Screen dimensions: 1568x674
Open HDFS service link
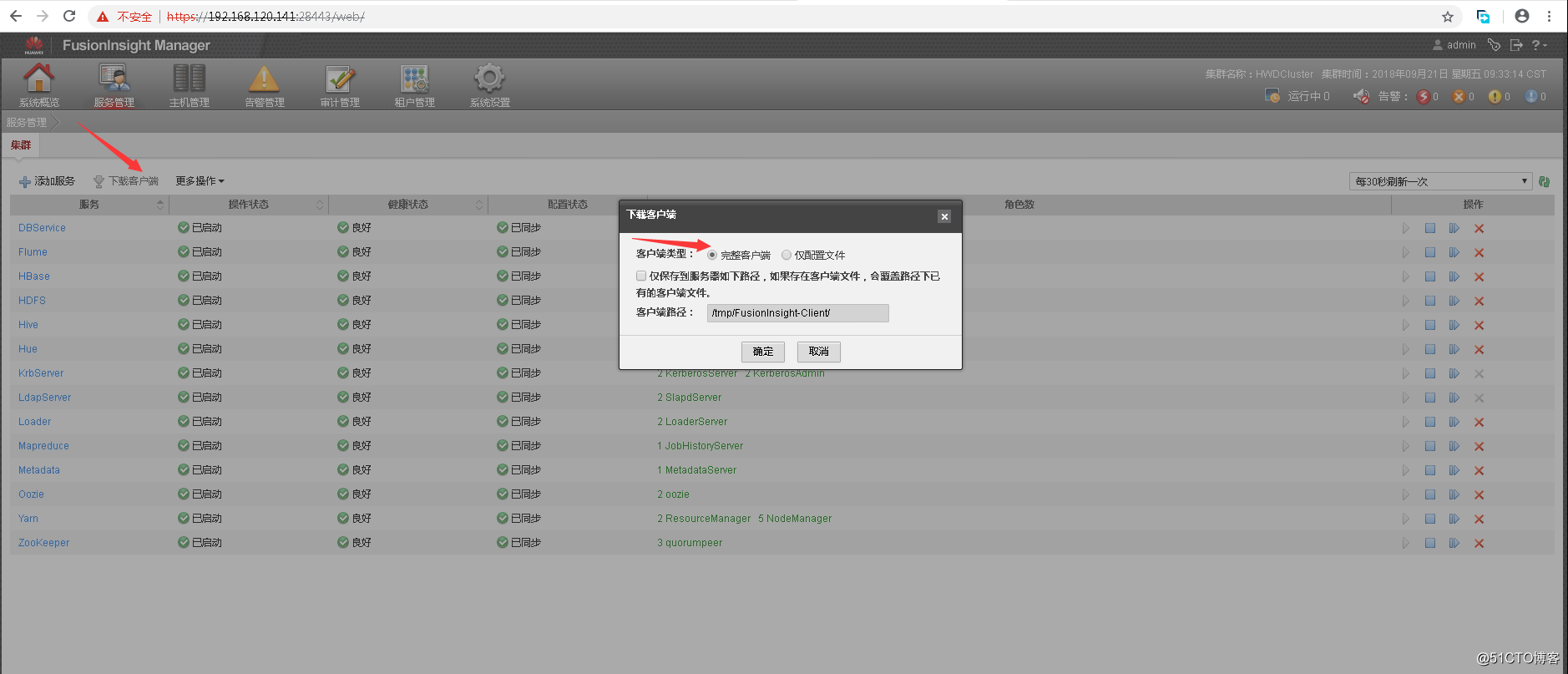[32, 301]
